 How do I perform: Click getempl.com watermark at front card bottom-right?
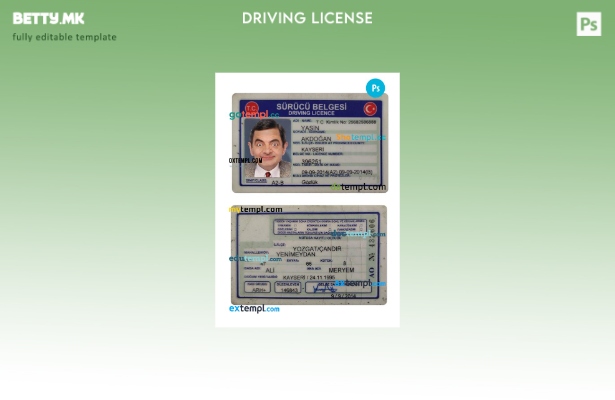click(x=358, y=186)
